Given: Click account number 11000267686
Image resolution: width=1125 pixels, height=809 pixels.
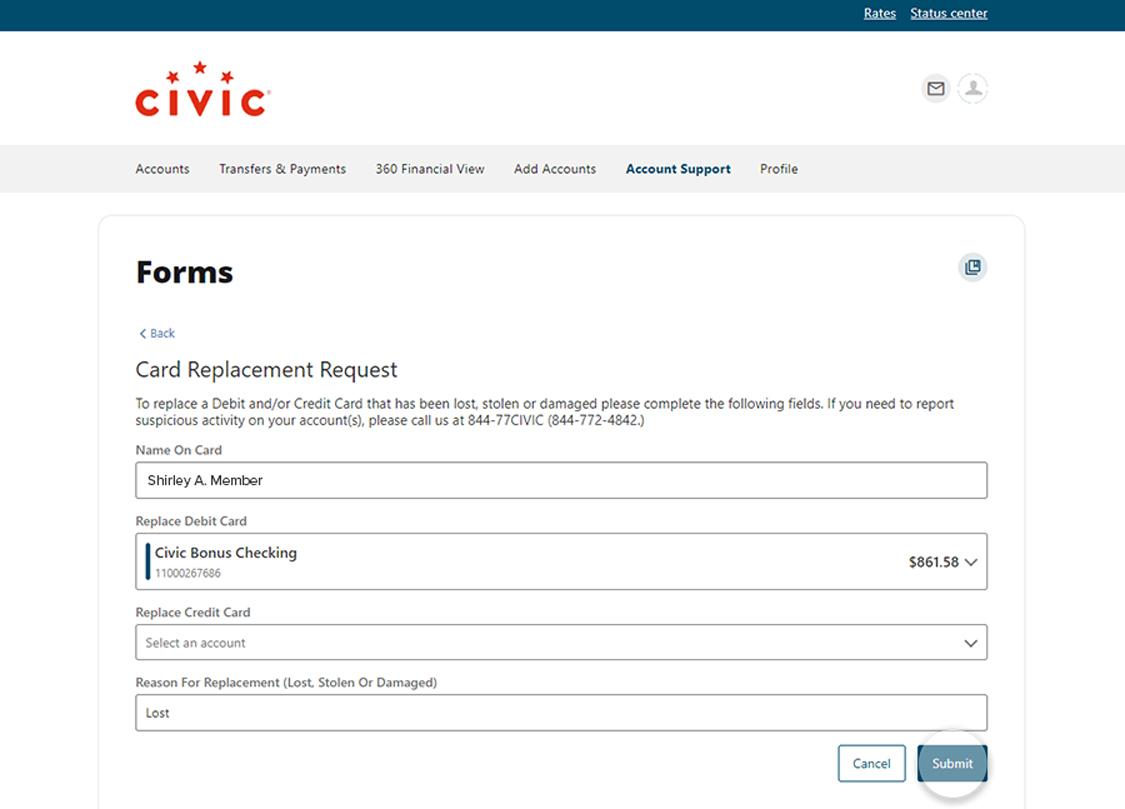Looking at the screenshot, I should tap(188, 573).
